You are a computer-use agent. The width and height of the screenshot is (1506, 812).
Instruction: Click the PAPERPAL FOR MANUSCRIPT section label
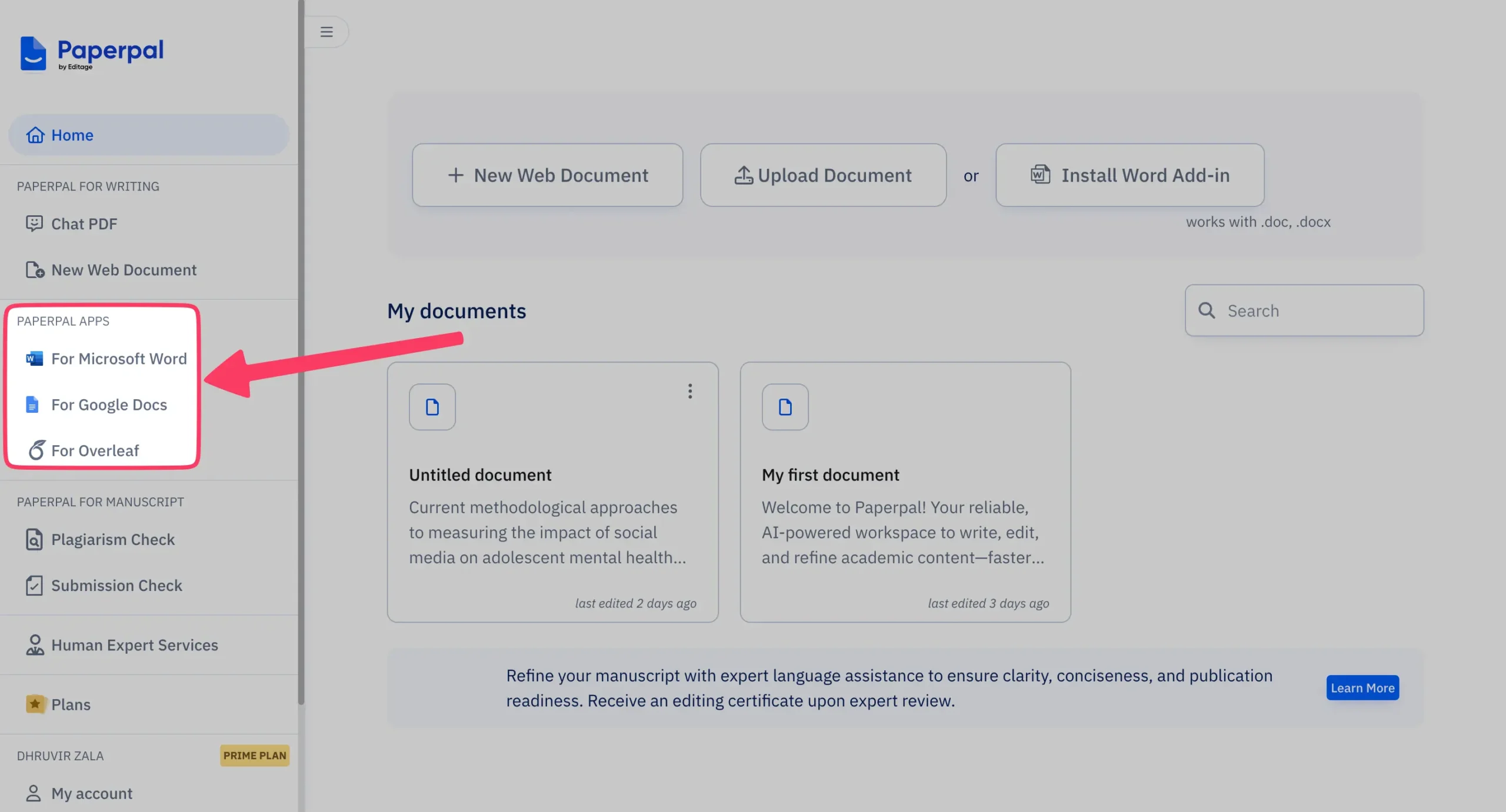pyautogui.click(x=101, y=502)
